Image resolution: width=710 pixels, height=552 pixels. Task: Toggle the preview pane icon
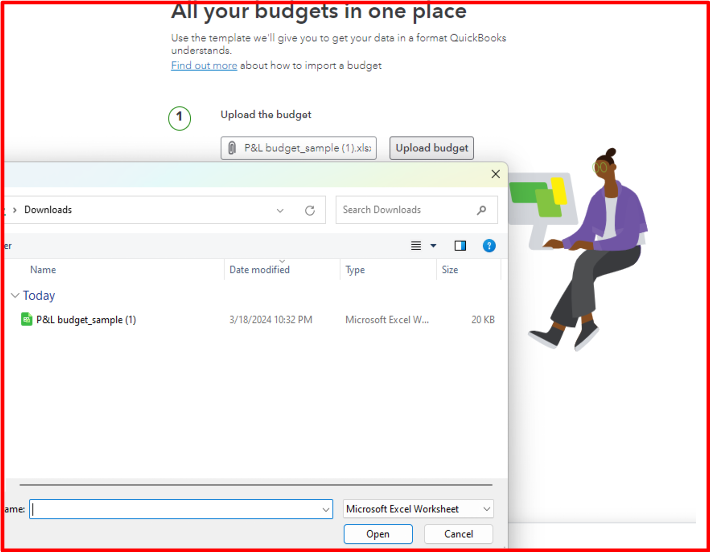[460, 245]
